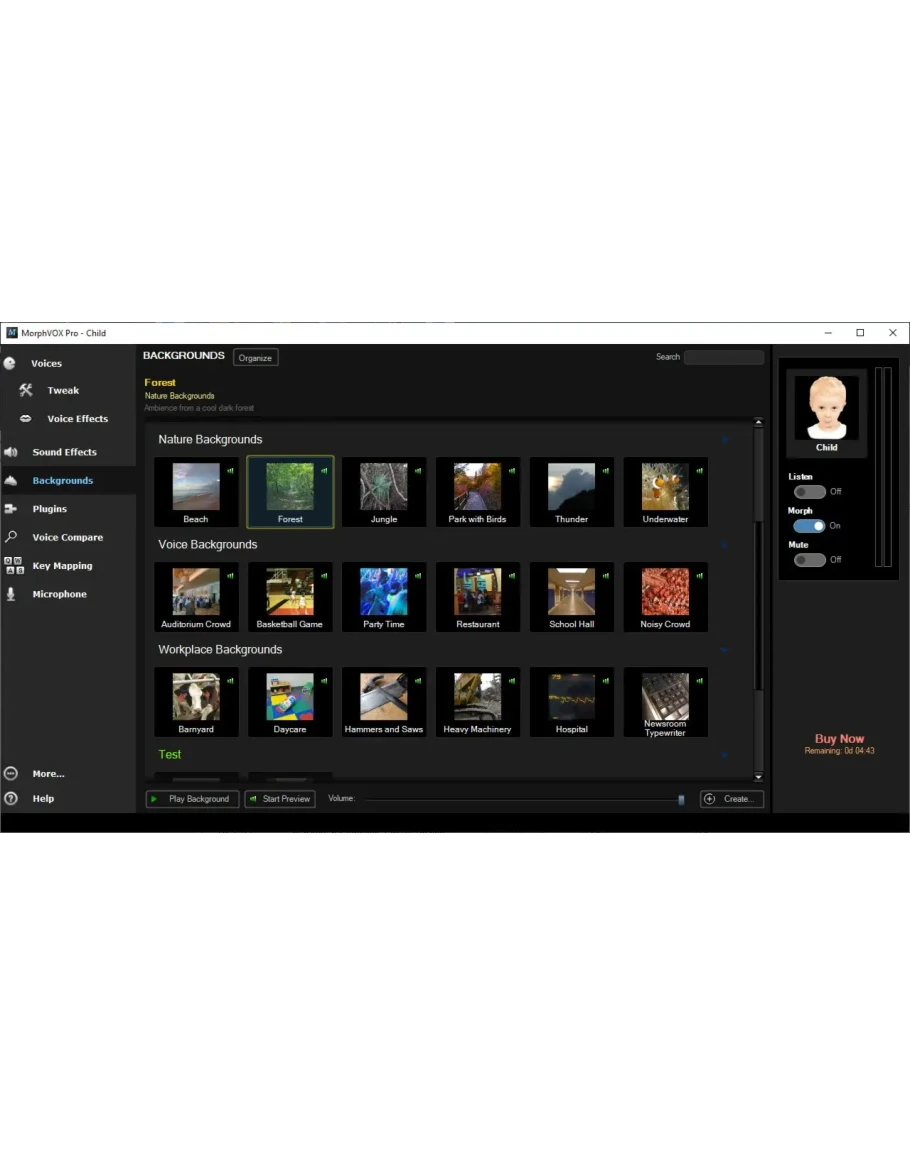Open the More... menu in sidebar
The height and width of the screenshot is (1155, 910).
pyautogui.click(x=48, y=773)
